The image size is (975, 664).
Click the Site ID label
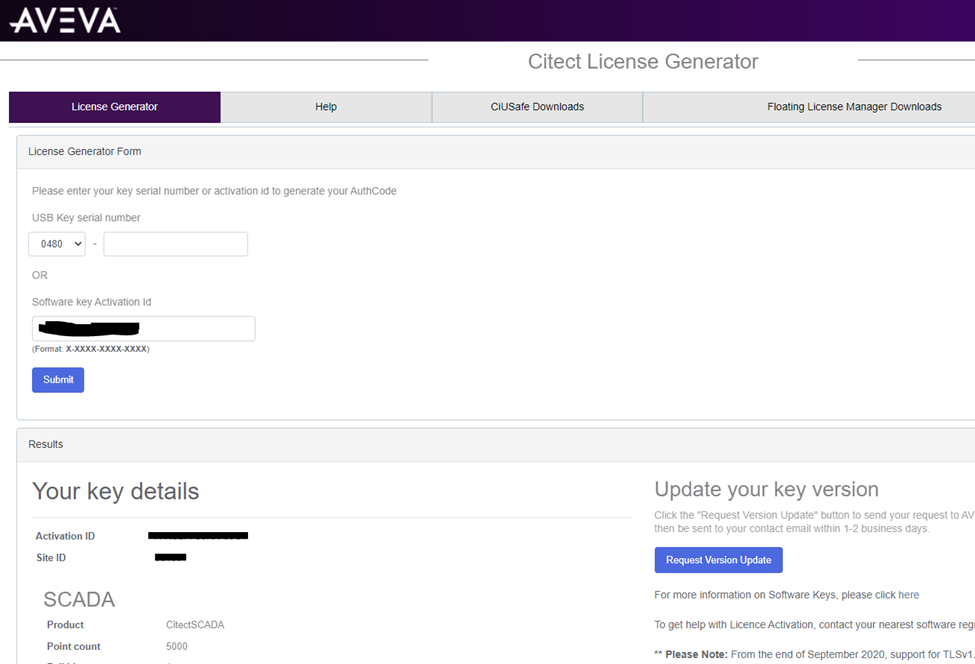point(51,558)
